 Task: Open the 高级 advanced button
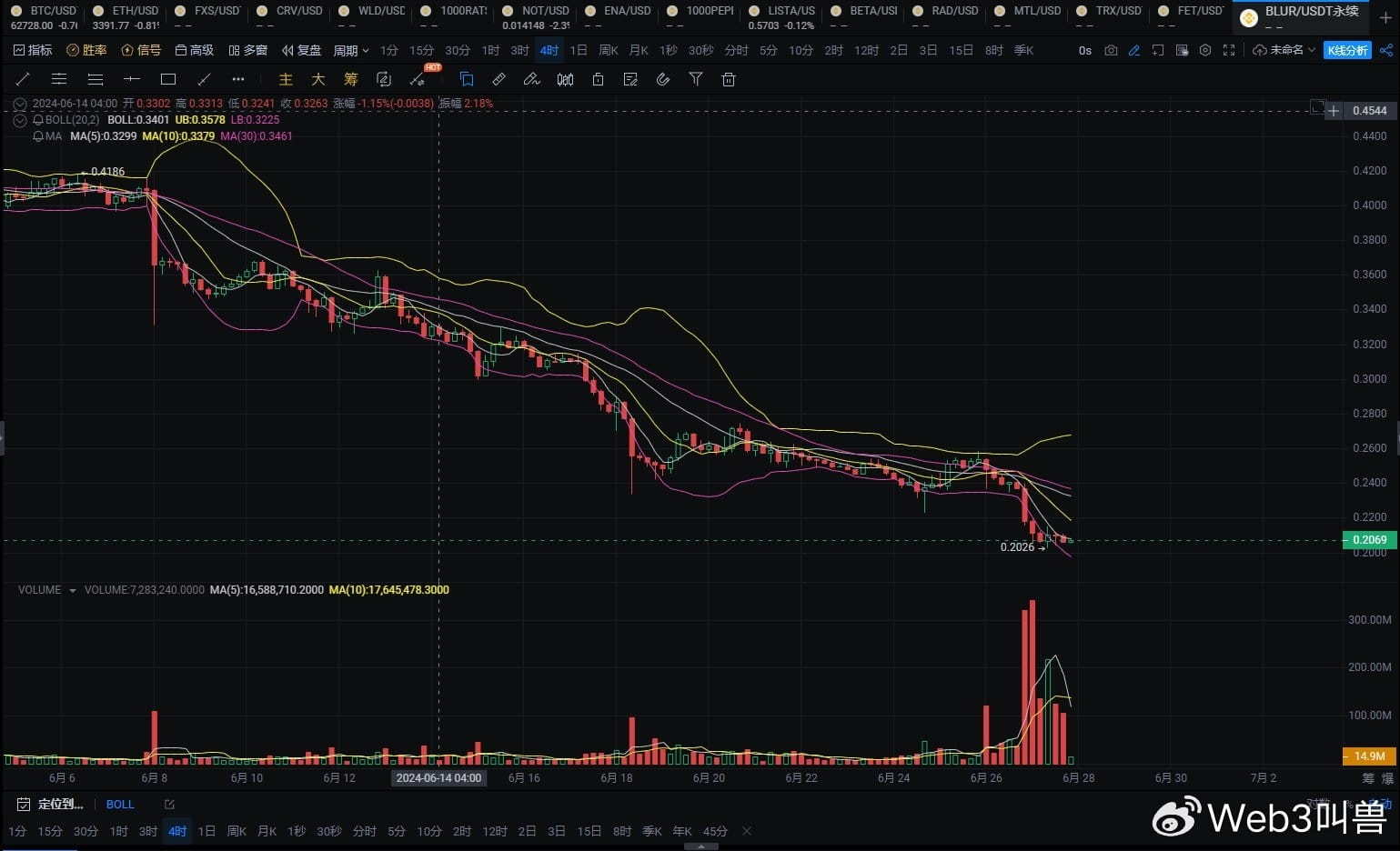pyautogui.click(x=195, y=50)
